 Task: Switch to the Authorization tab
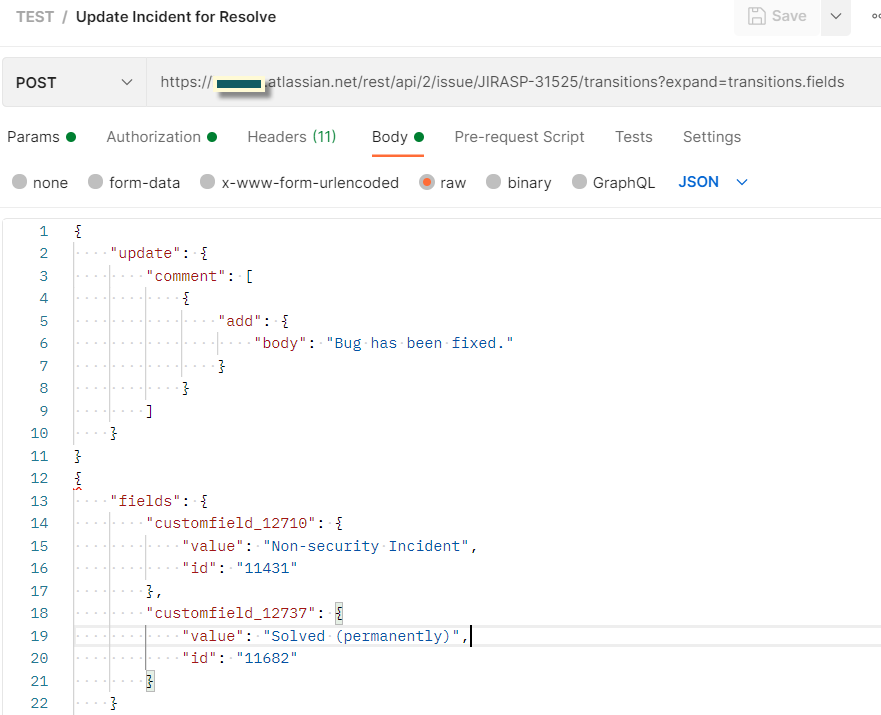click(x=155, y=136)
